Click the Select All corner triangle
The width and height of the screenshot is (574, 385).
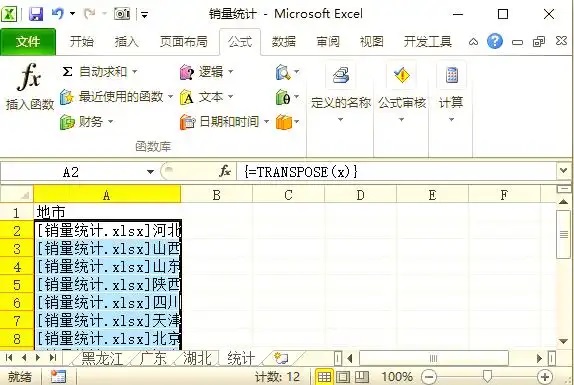coord(17,194)
